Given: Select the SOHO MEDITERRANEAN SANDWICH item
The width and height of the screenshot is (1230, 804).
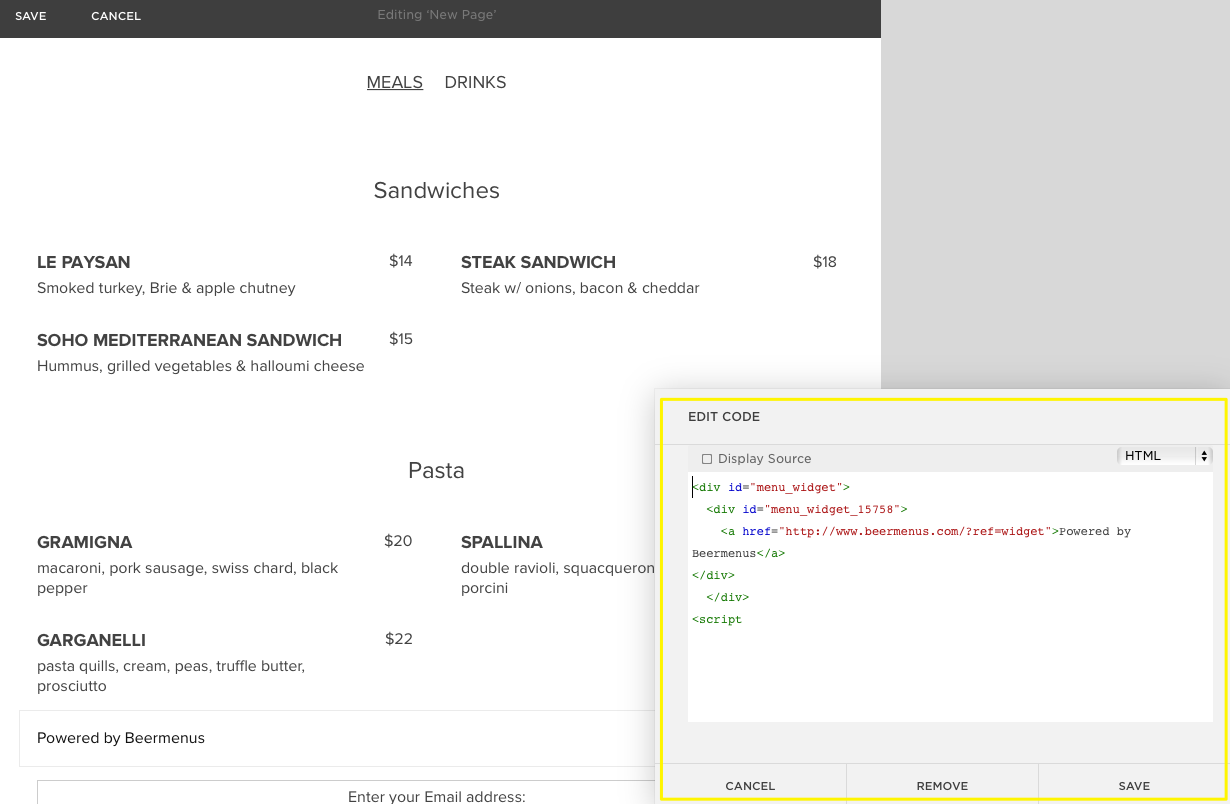Looking at the screenshot, I should click(189, 340).
